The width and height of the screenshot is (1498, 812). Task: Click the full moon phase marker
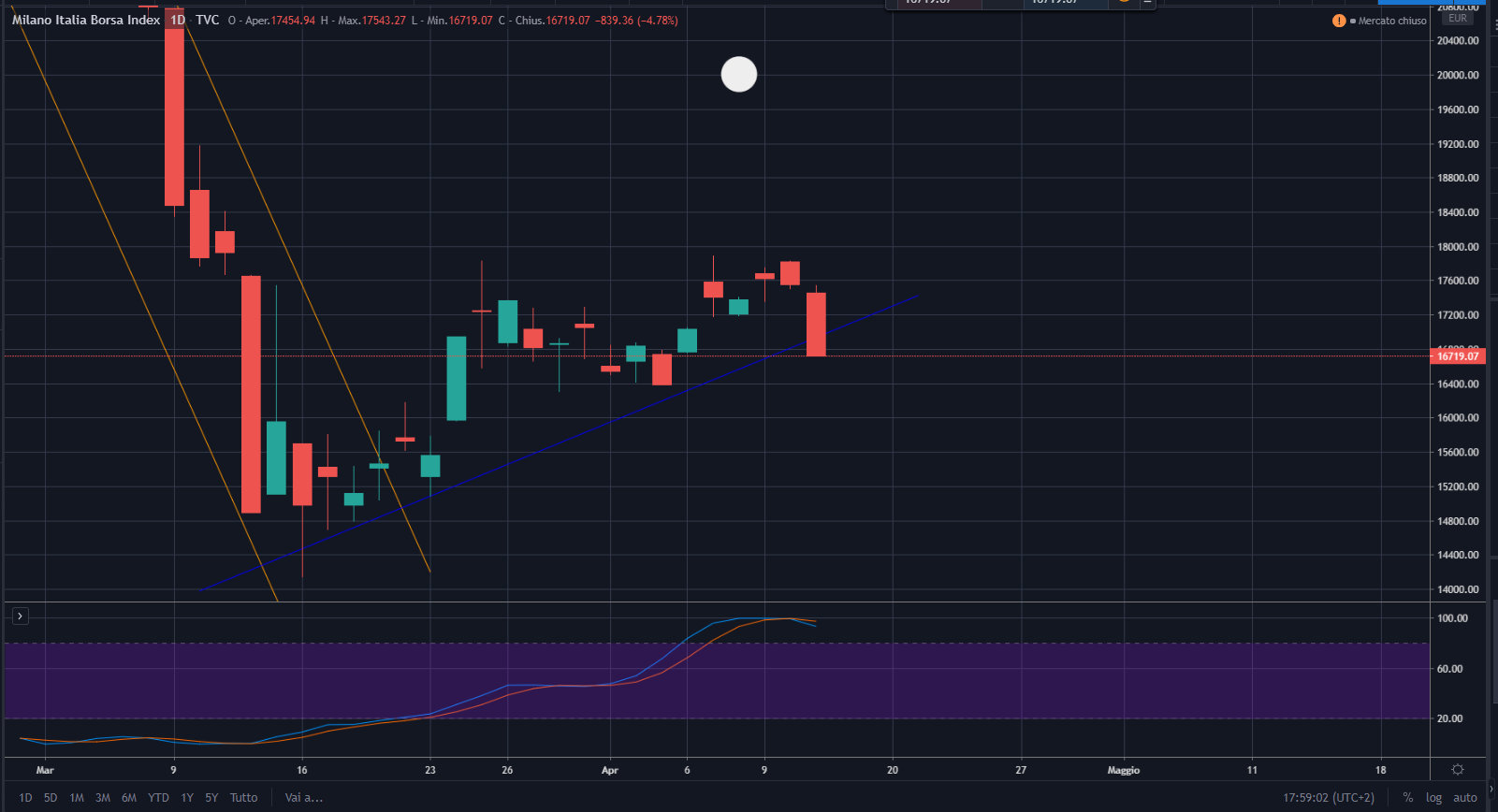[739, 75]
